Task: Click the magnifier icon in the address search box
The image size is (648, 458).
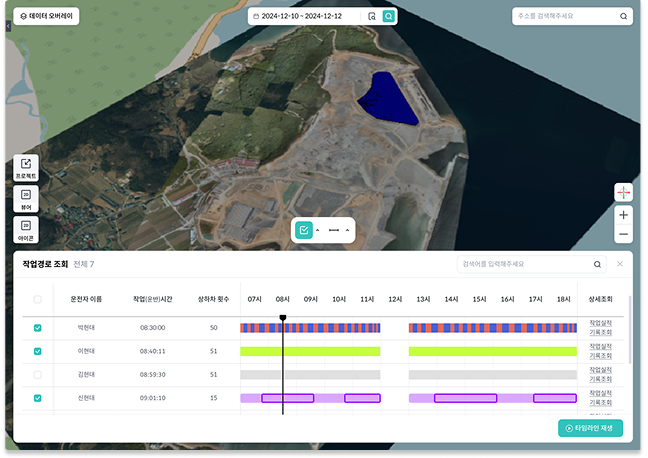Action: click(623, 16)
